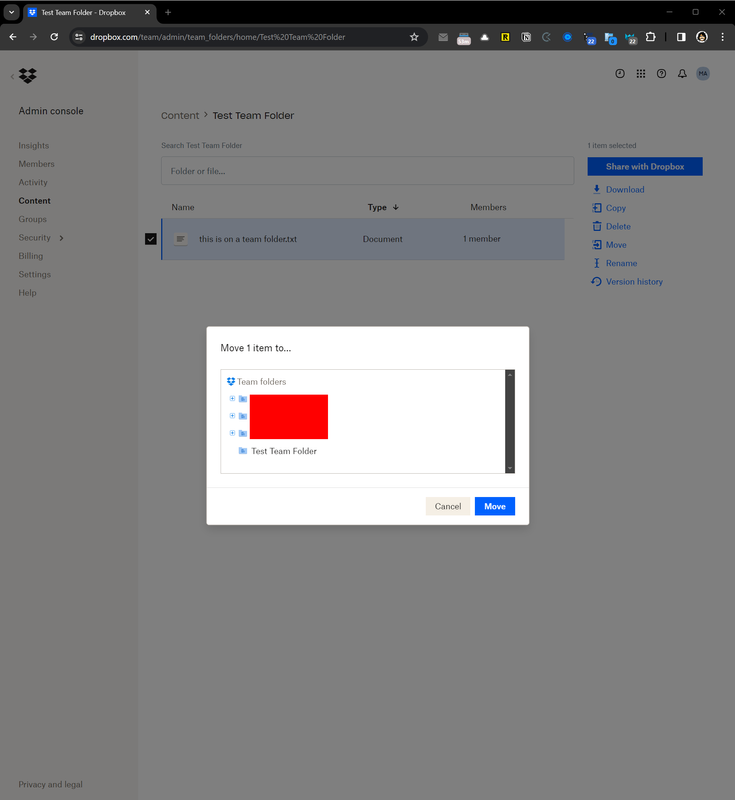Open Billing in admin sidebar
735x800 pixels.
pos(31,256)
